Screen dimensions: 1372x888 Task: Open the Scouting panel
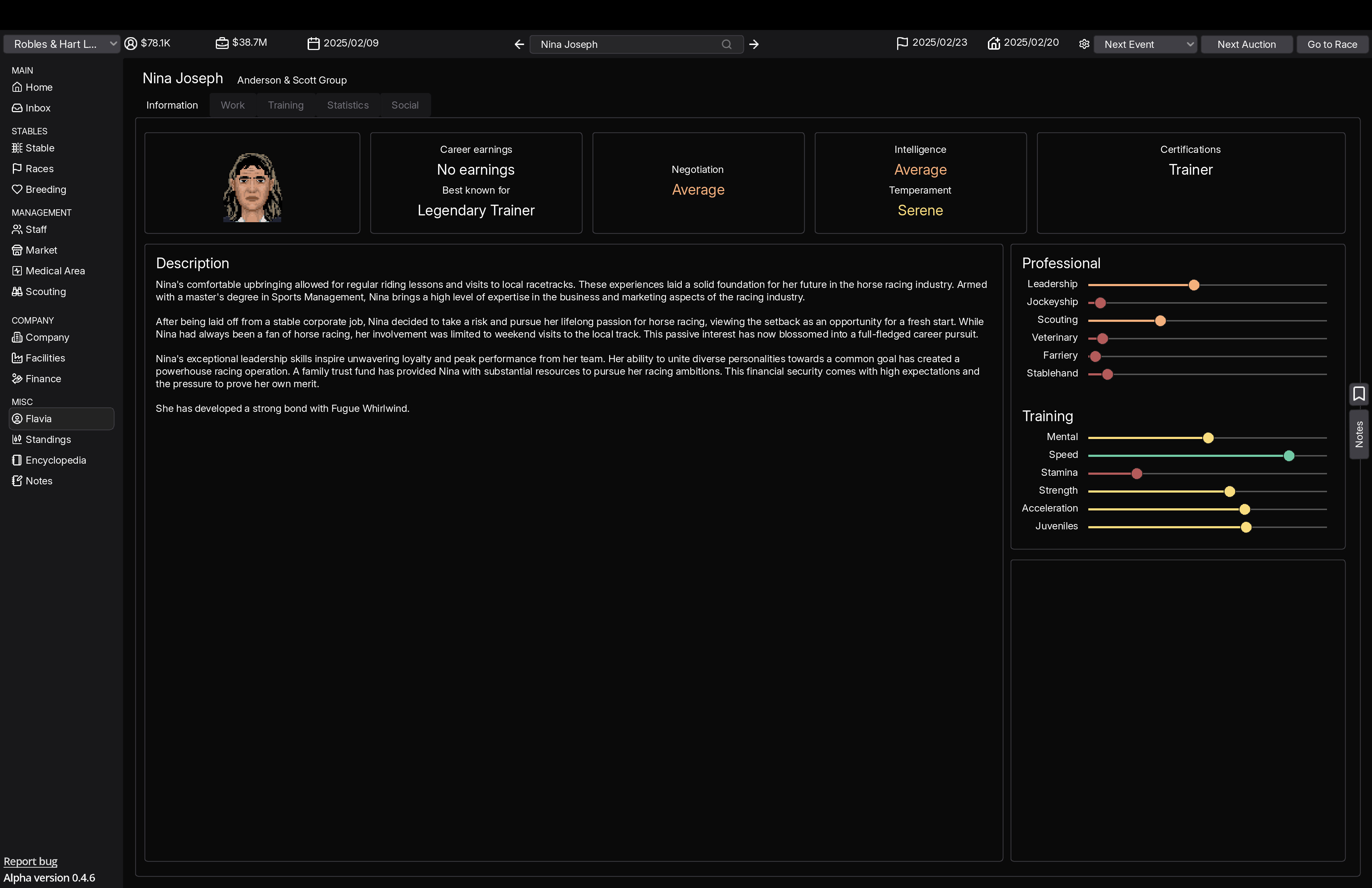(45, 291)
